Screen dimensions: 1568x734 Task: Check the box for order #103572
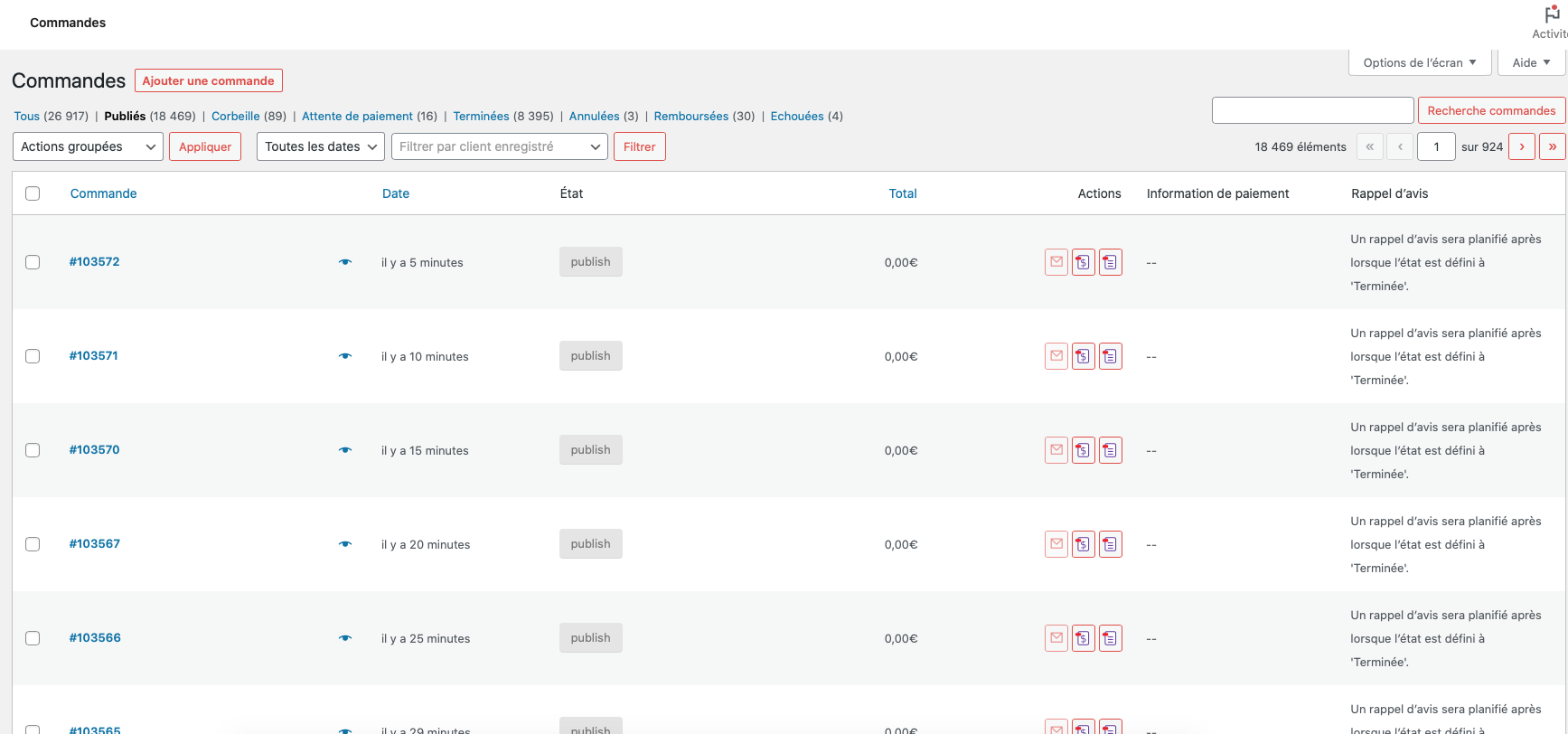33,262
